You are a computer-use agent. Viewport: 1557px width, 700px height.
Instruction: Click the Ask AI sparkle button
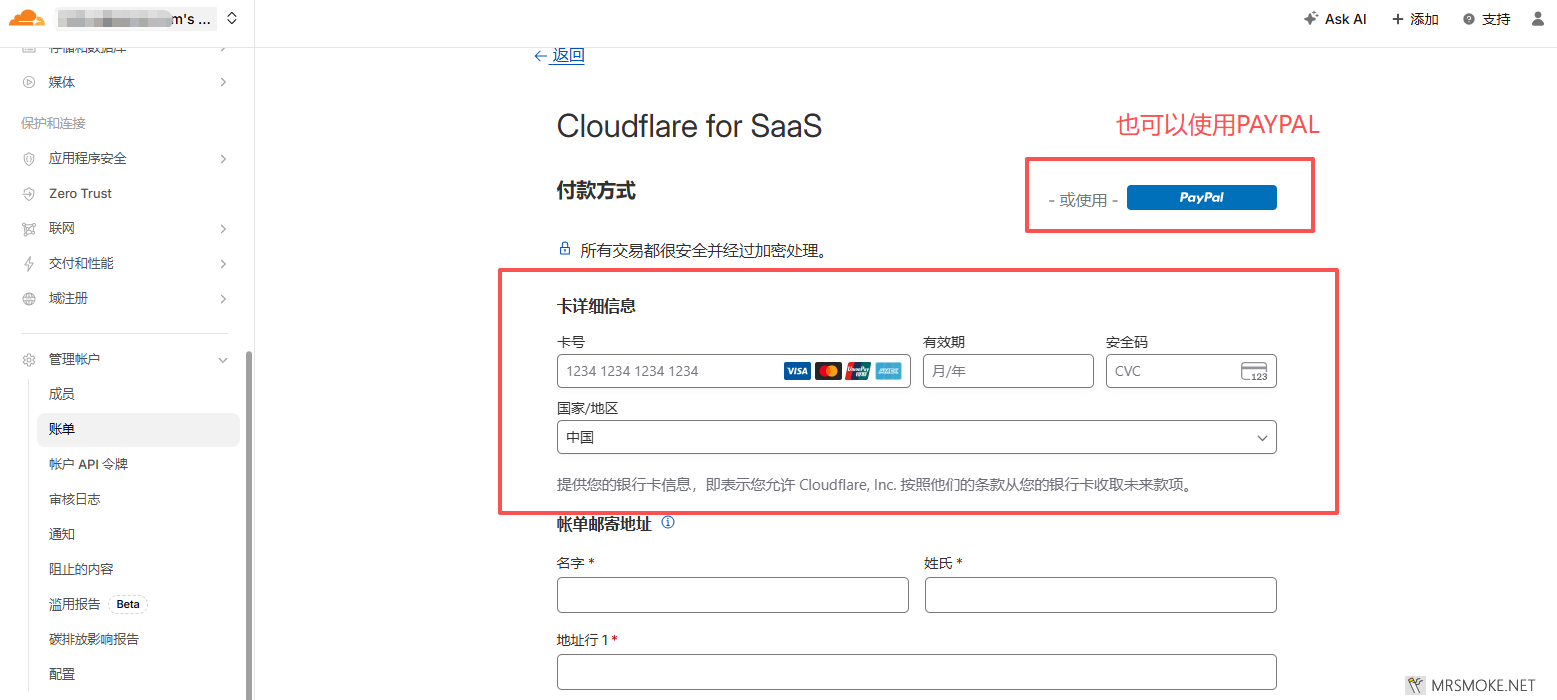click(x=1335, y=19)
